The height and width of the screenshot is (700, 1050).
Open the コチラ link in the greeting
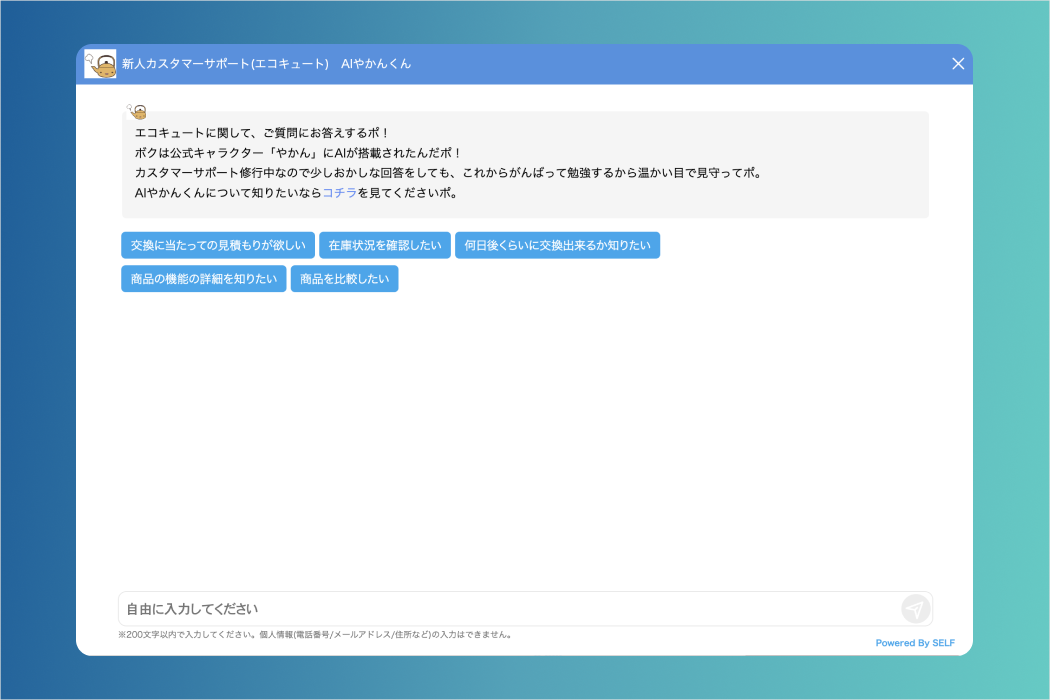[x=339, y=193]
